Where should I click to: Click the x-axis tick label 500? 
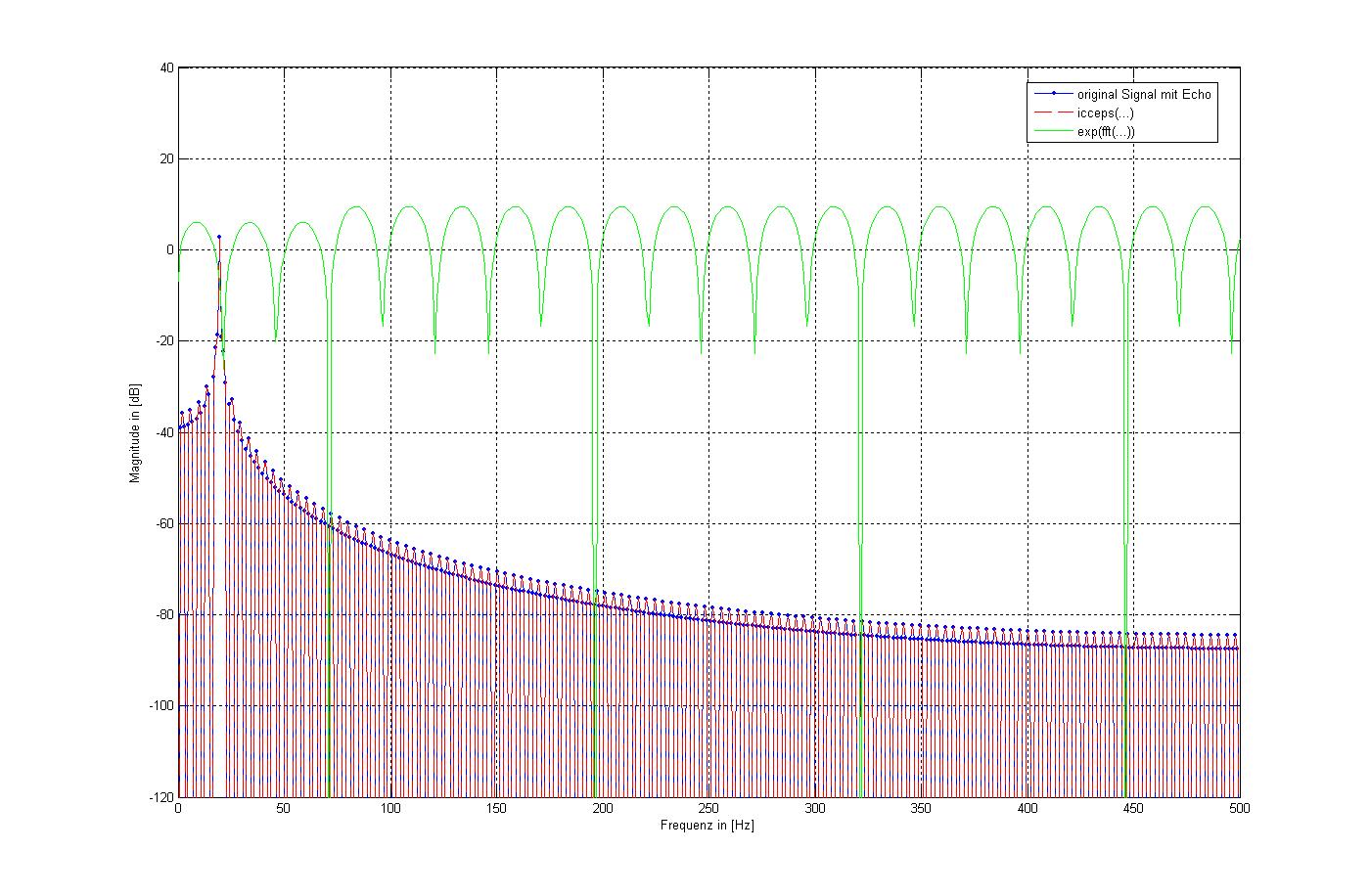point(1239,809)
